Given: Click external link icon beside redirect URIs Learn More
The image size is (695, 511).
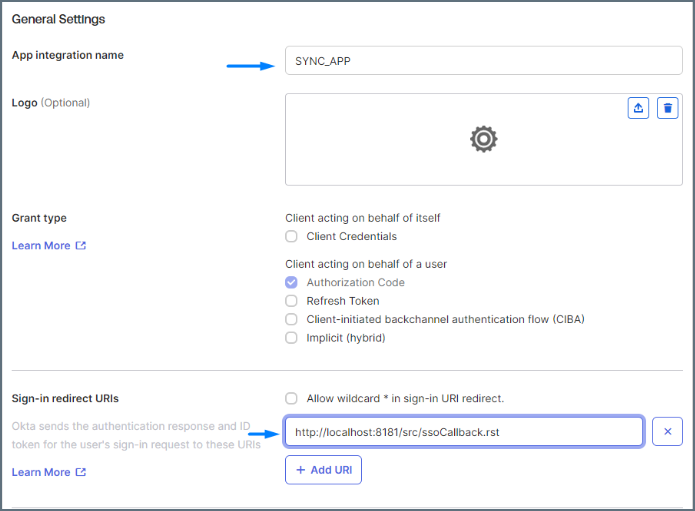Looking at the screenshot, I should click(x=81, y=472).
